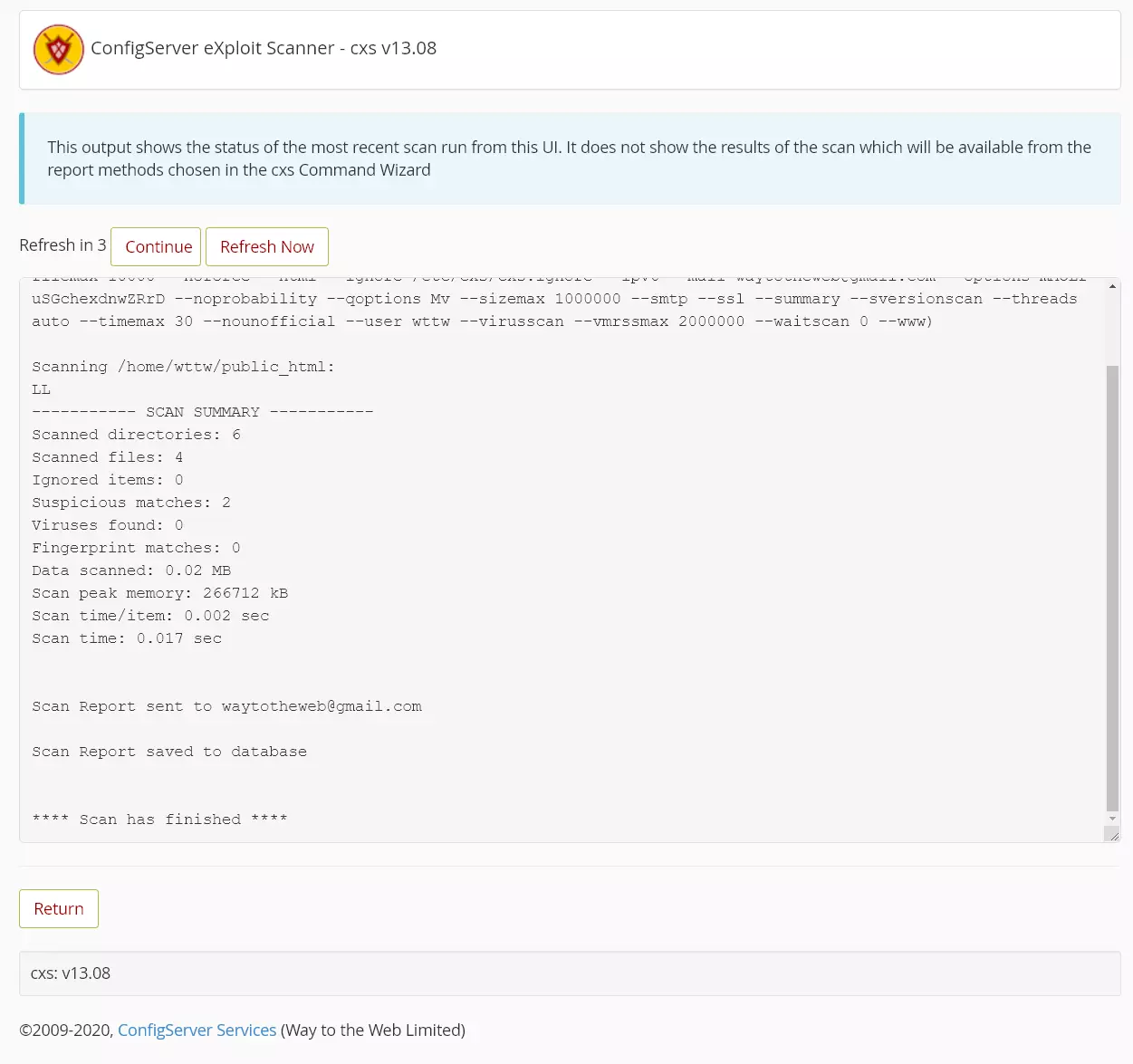Open the ConfigServer Services link
1133x1064 pixels.
(x=197, y=1030)
